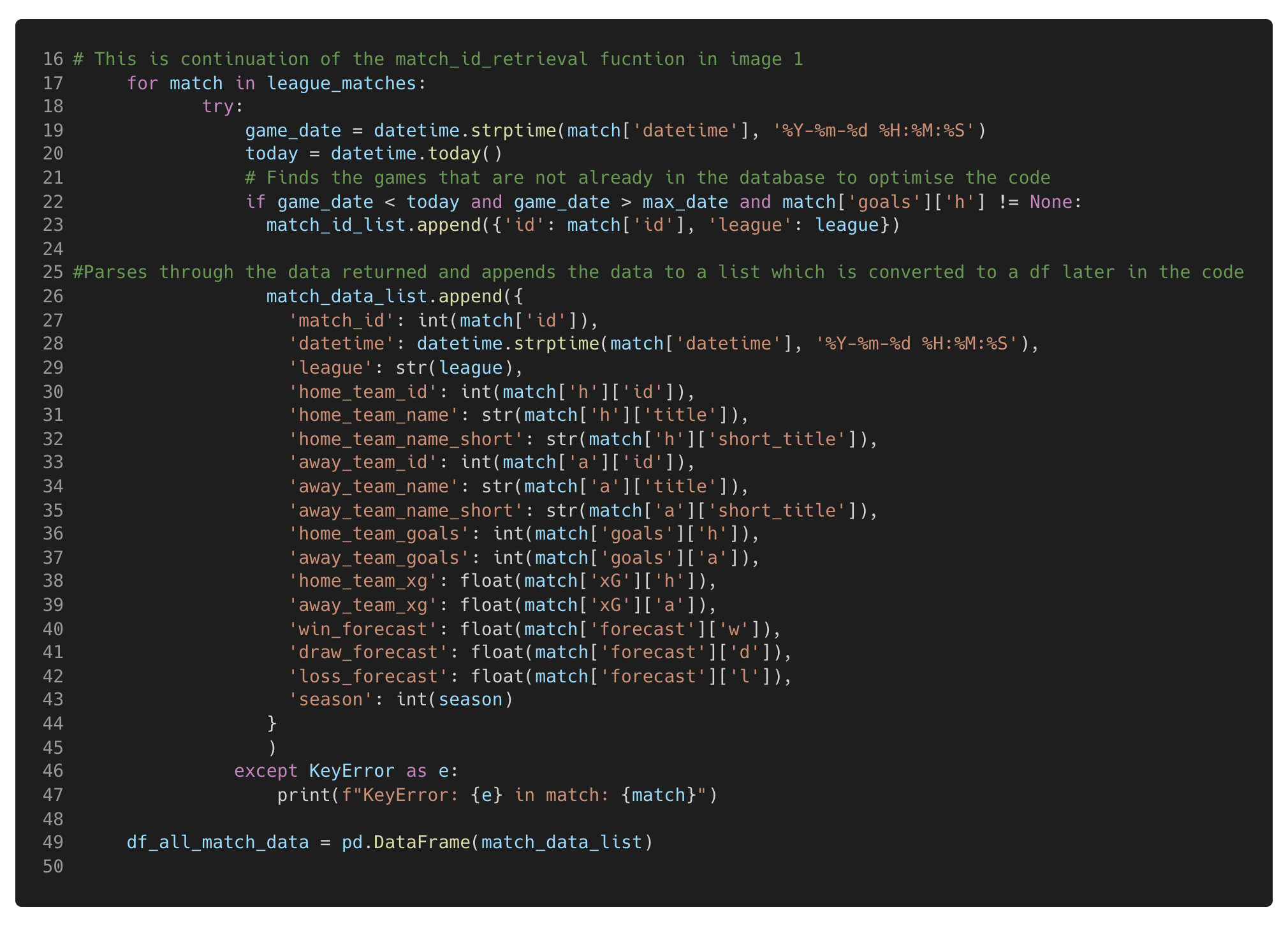Click 'today' variable assignment on line 20

(x=272, y=154)
